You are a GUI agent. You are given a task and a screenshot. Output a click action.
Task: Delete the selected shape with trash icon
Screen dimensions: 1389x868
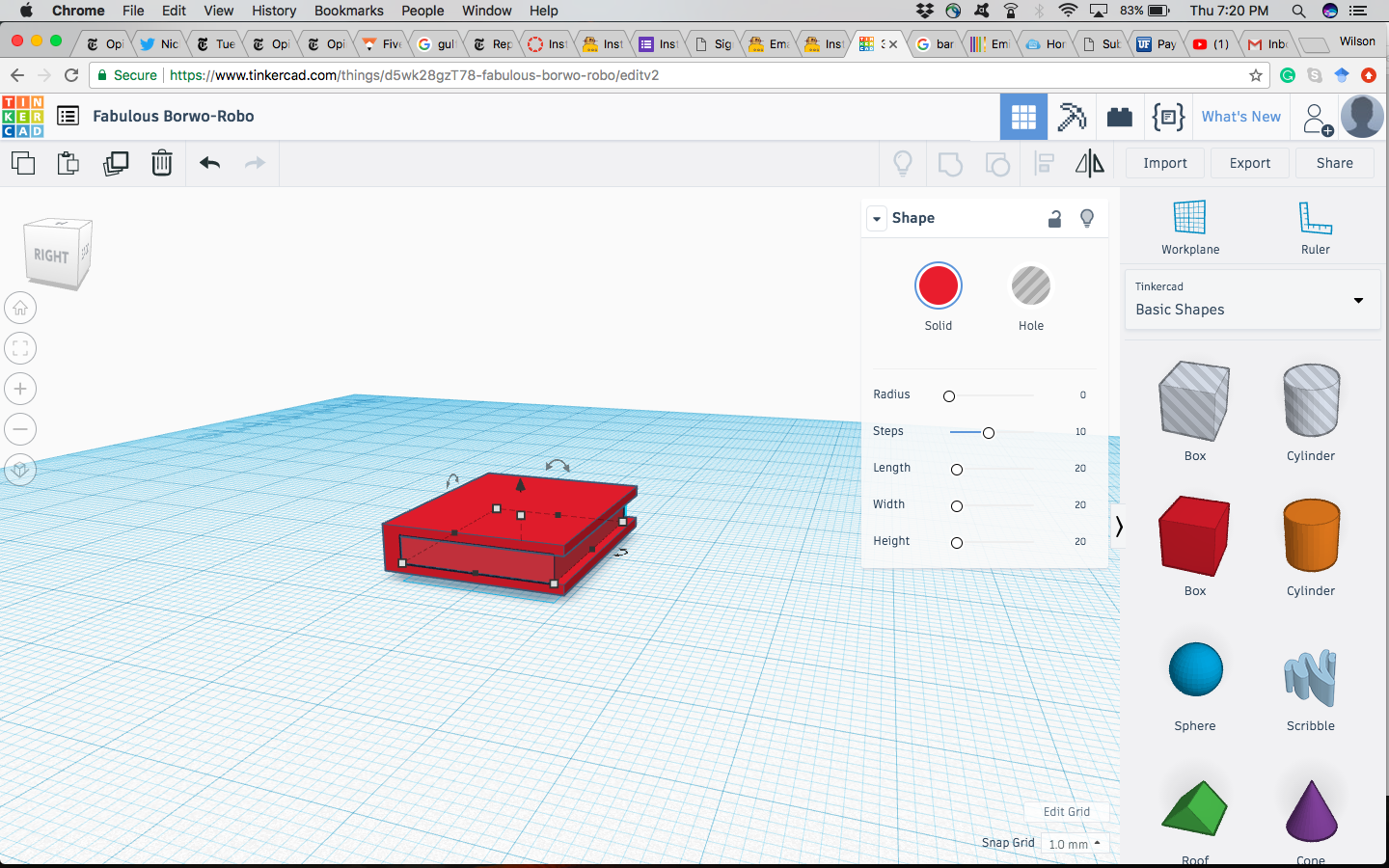click(x=162, y=163)
